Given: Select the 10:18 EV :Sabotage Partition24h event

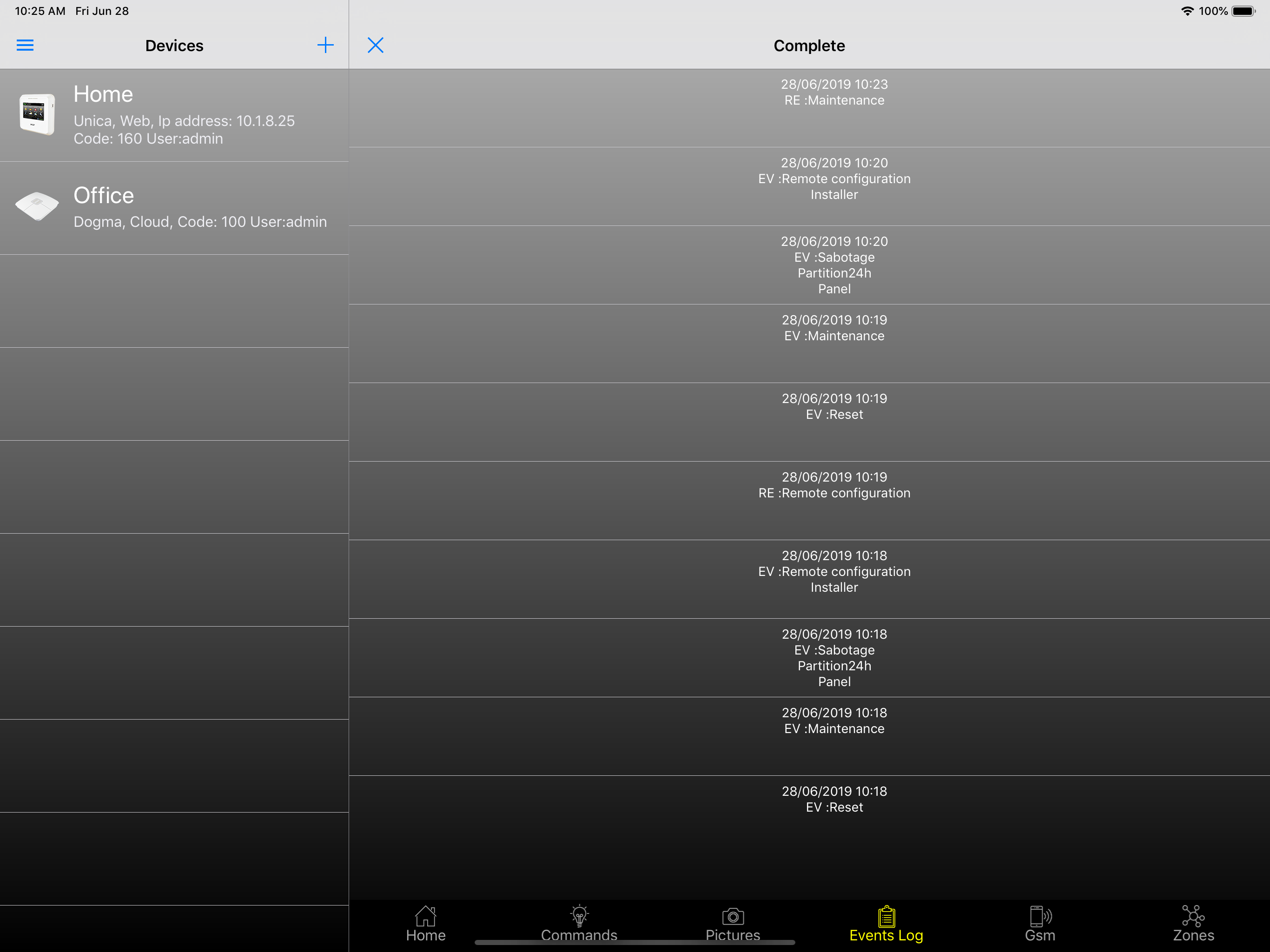Looking at the screenshot, I should [809, 658].
